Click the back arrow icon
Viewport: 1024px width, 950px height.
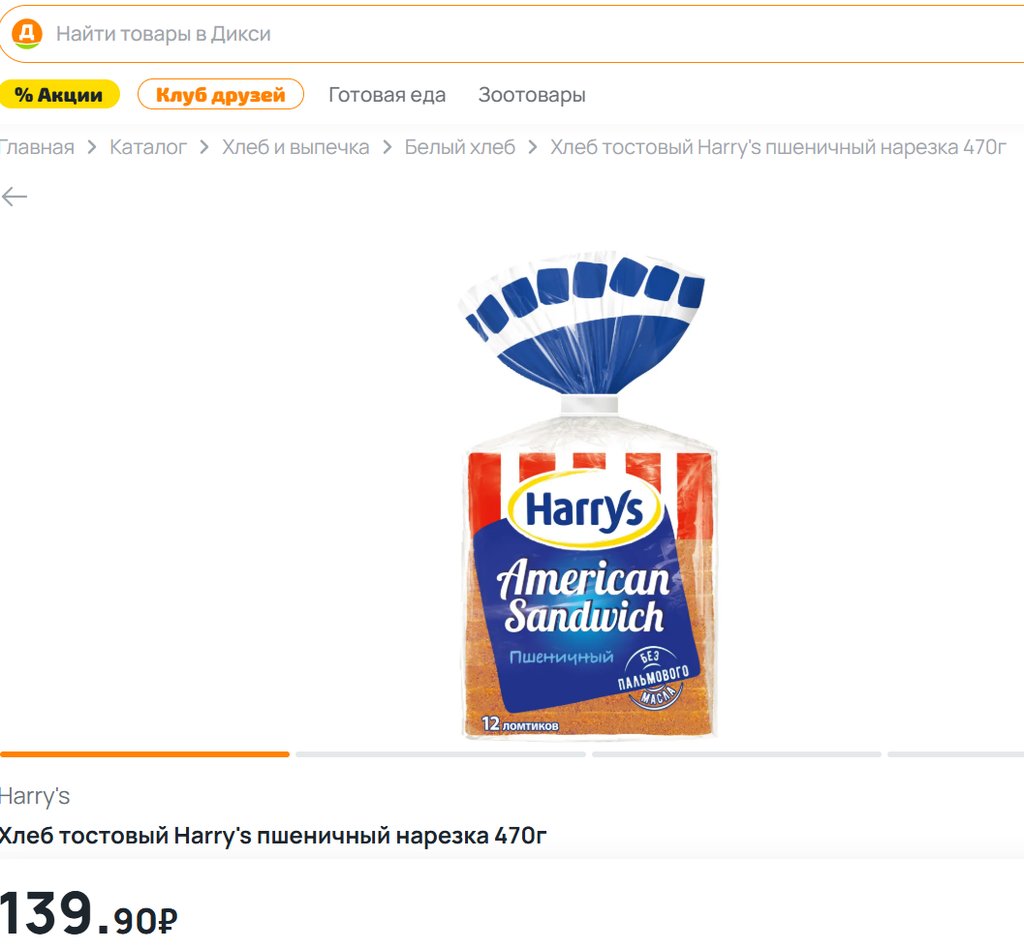[14, 197]
